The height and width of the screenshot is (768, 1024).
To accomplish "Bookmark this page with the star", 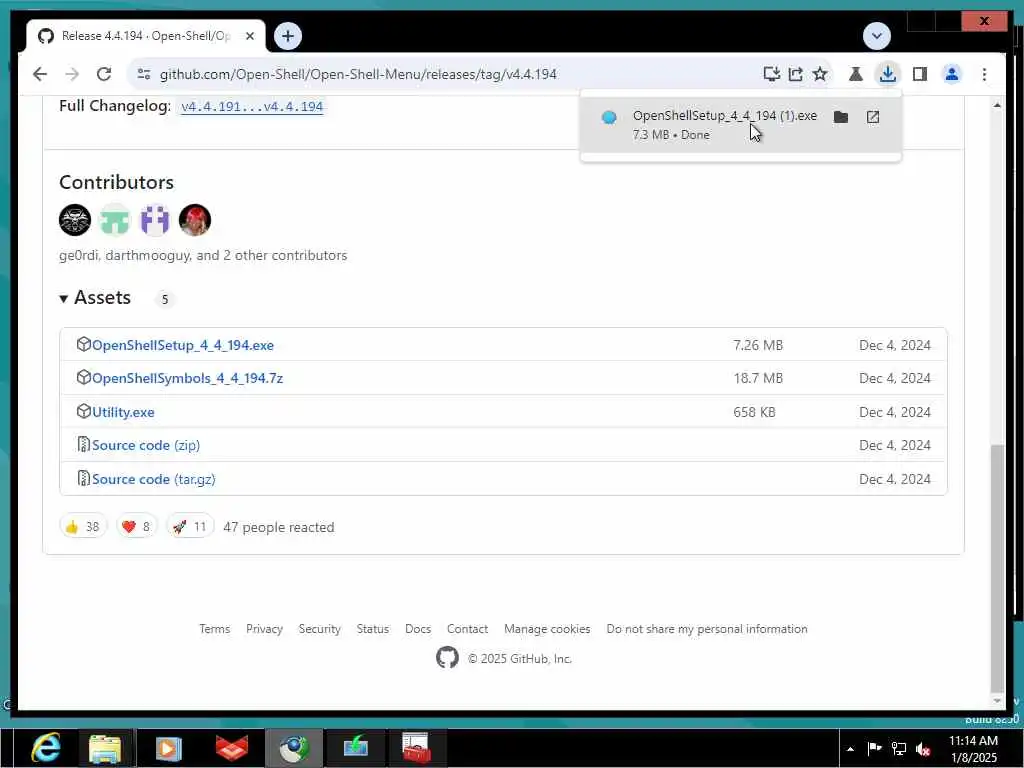I will (820, 74).
